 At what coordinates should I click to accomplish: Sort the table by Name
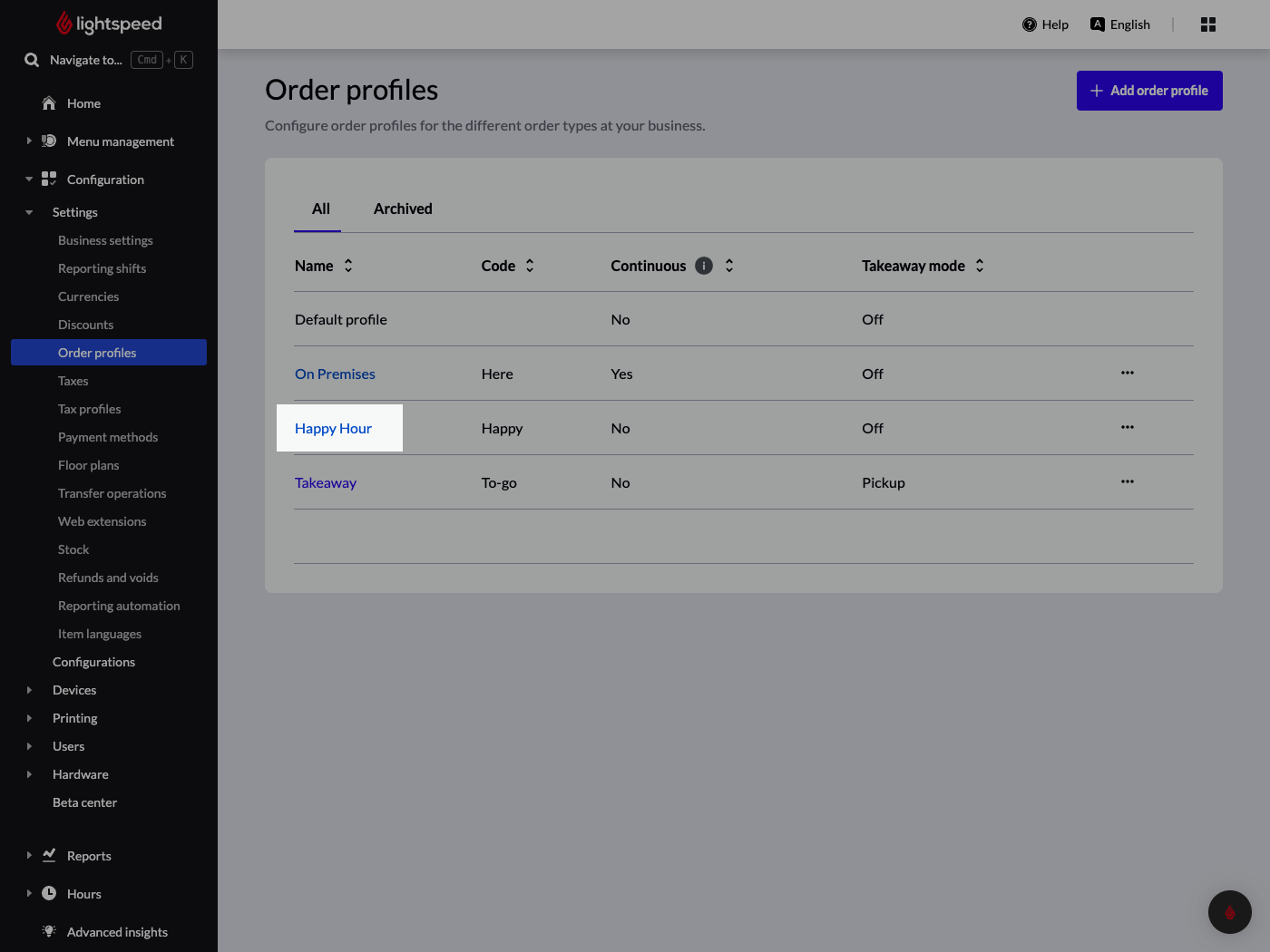[x=348, y=266]
